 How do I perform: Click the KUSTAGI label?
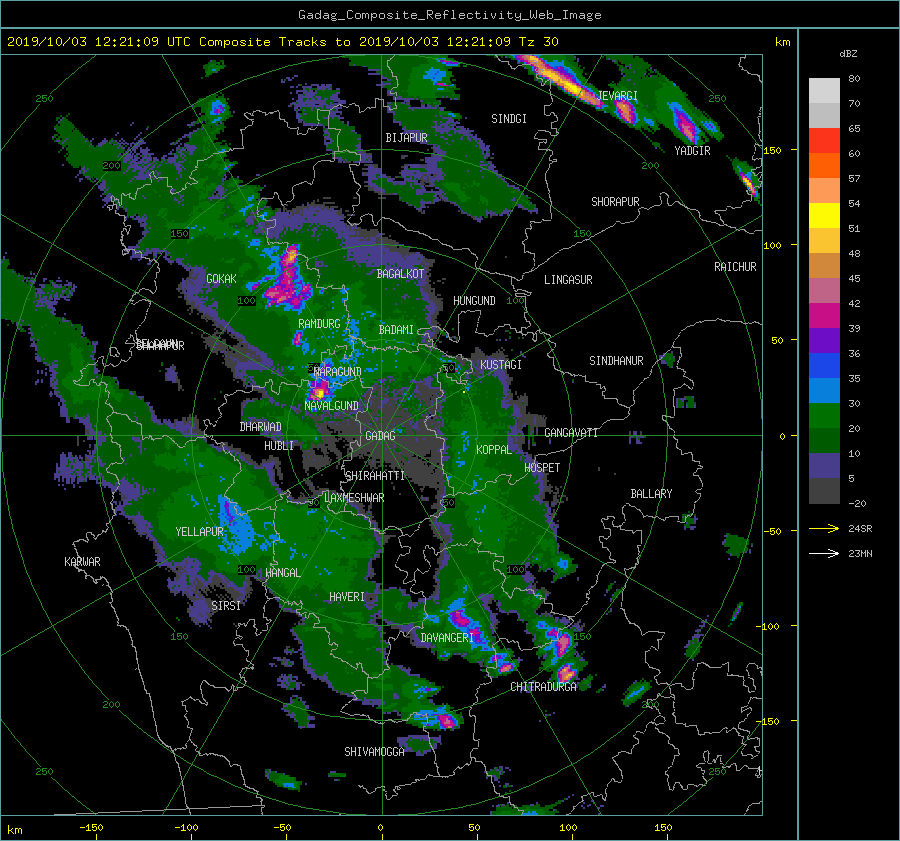[501, 365]
